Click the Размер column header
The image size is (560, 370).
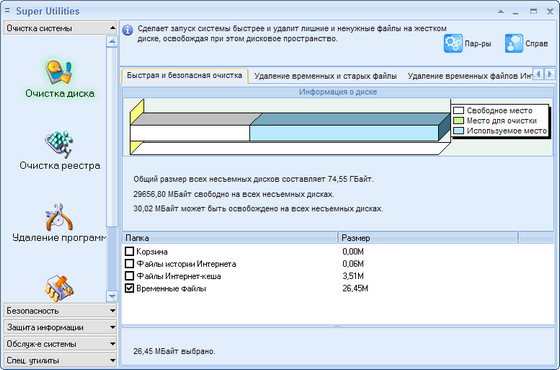pyautogui.click(x=428, y=238)
